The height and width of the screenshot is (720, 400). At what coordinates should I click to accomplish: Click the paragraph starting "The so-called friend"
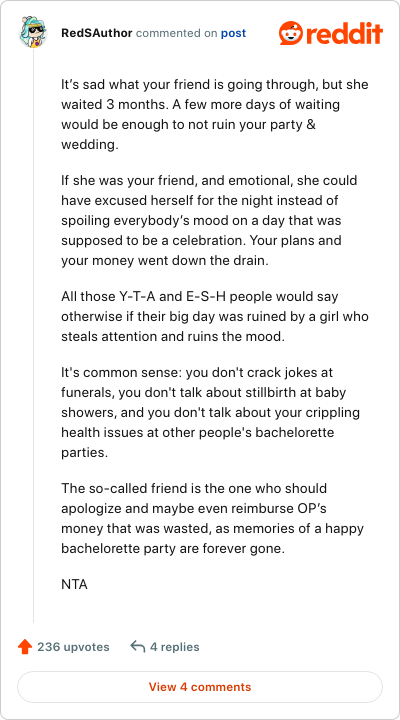click(213, 518)
